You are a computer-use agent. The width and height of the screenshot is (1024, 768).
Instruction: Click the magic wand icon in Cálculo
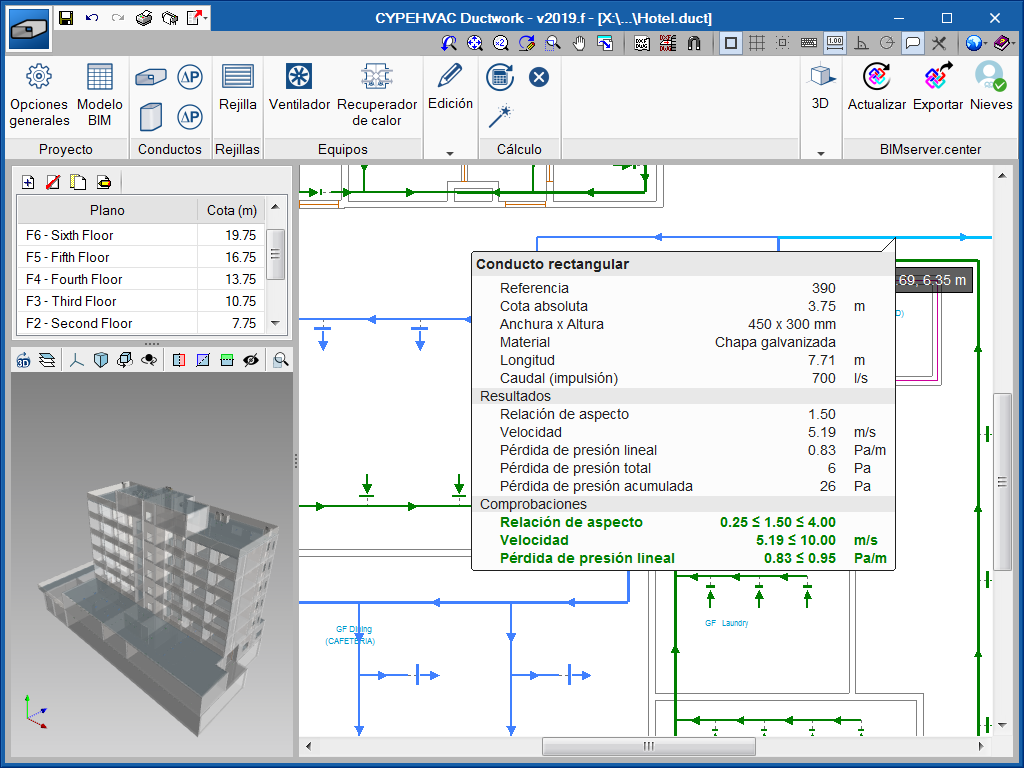500,116
